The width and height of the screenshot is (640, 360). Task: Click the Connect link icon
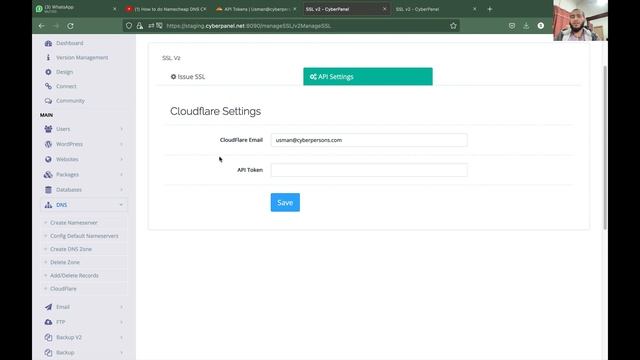[48, 86]
